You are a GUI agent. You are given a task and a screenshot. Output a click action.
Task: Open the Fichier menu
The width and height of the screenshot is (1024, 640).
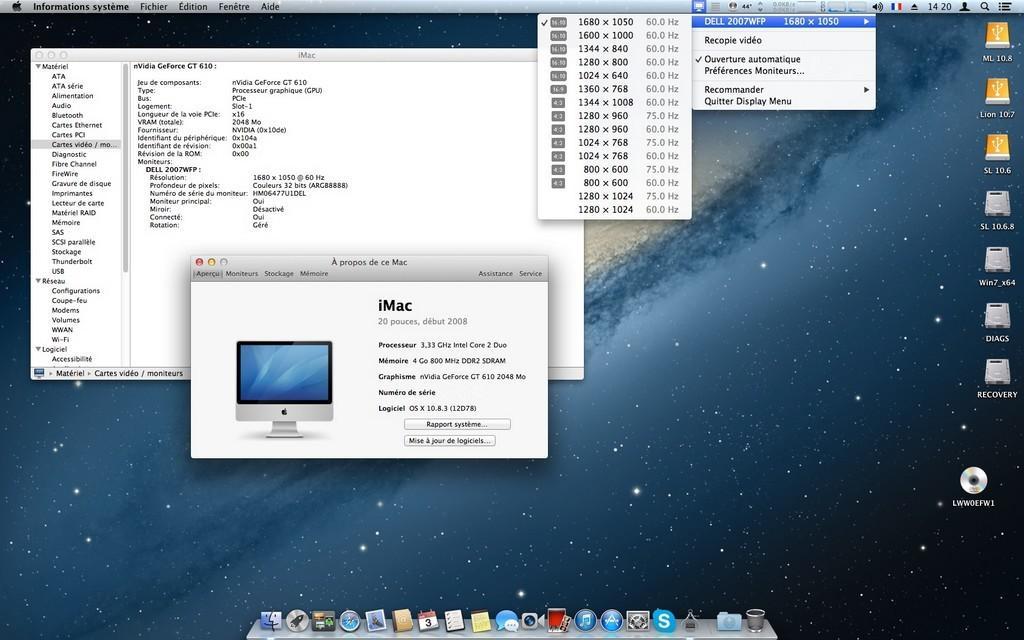tap(152, 6)
